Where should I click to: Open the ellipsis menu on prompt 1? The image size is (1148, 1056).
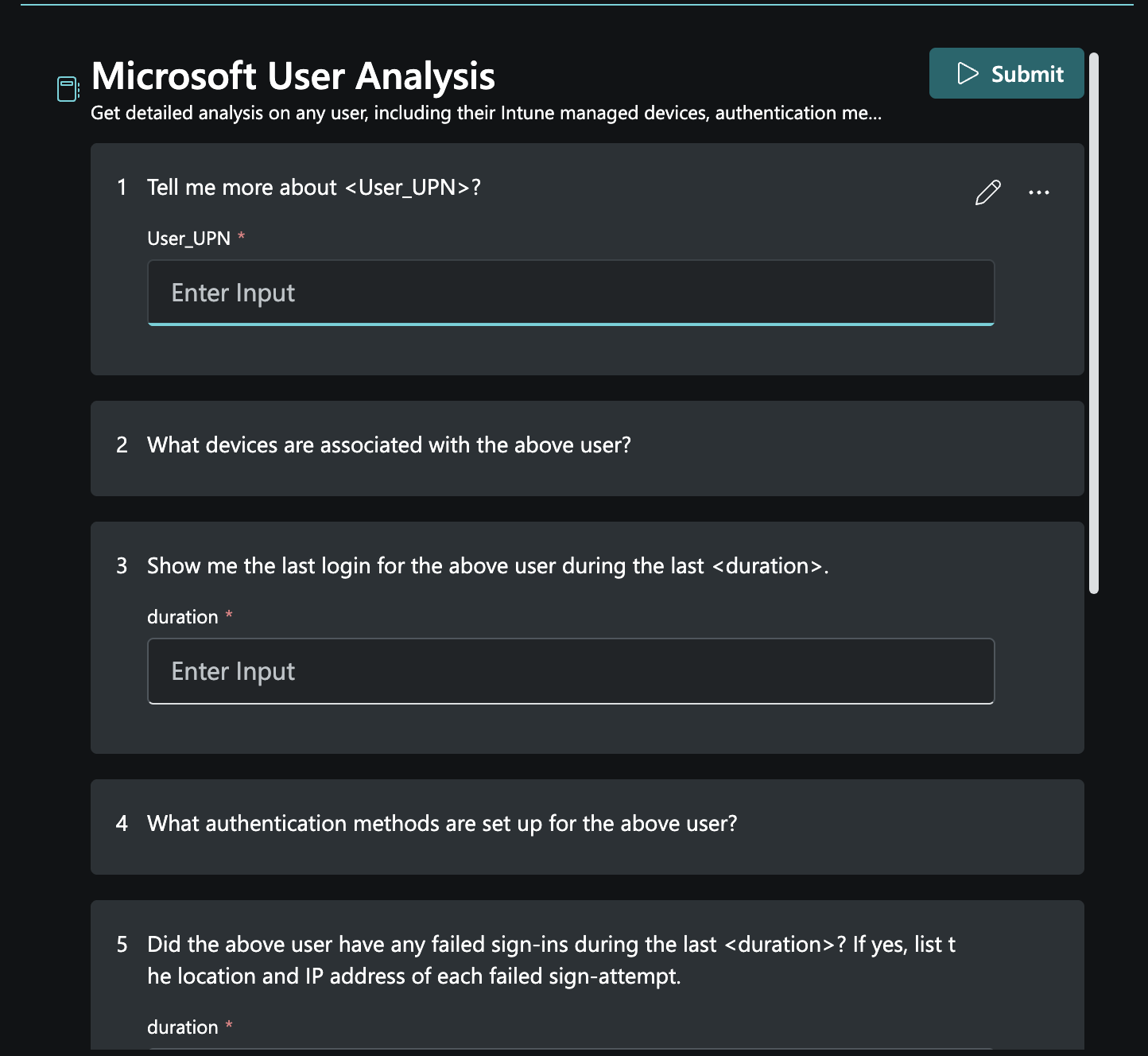[1039, 192]
